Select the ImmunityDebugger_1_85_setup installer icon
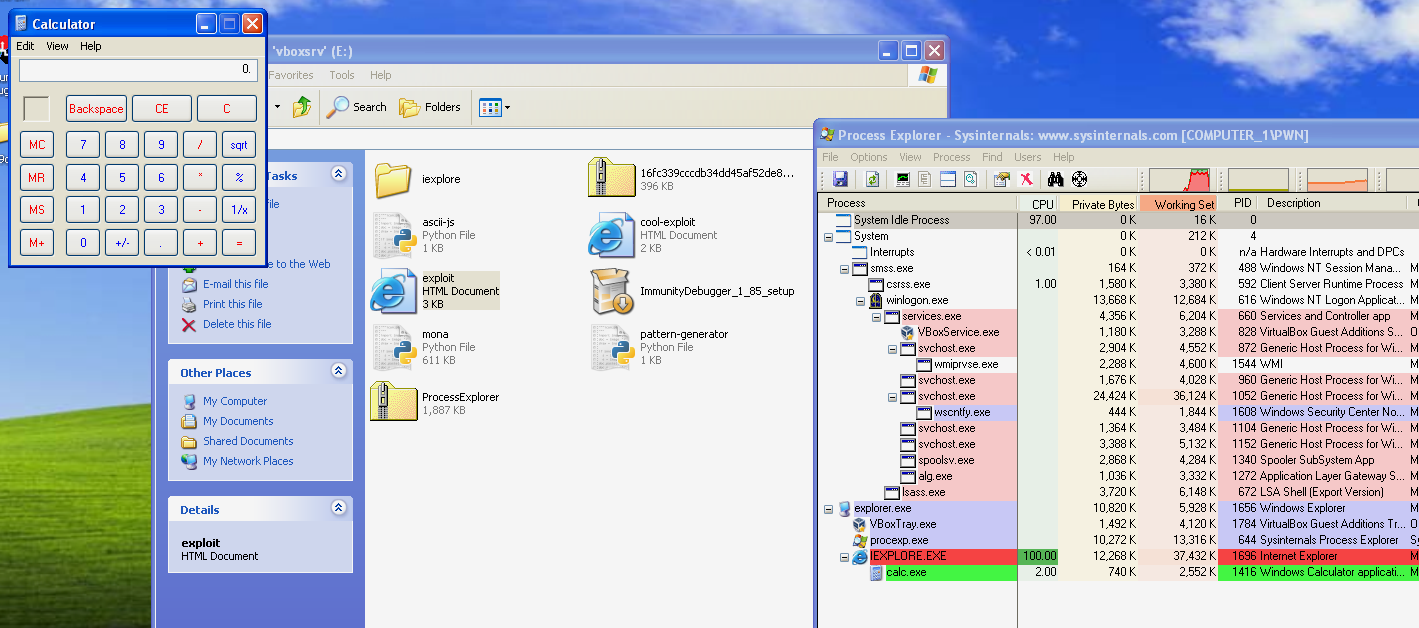1419x628 pixels. [x=612, y=291]
